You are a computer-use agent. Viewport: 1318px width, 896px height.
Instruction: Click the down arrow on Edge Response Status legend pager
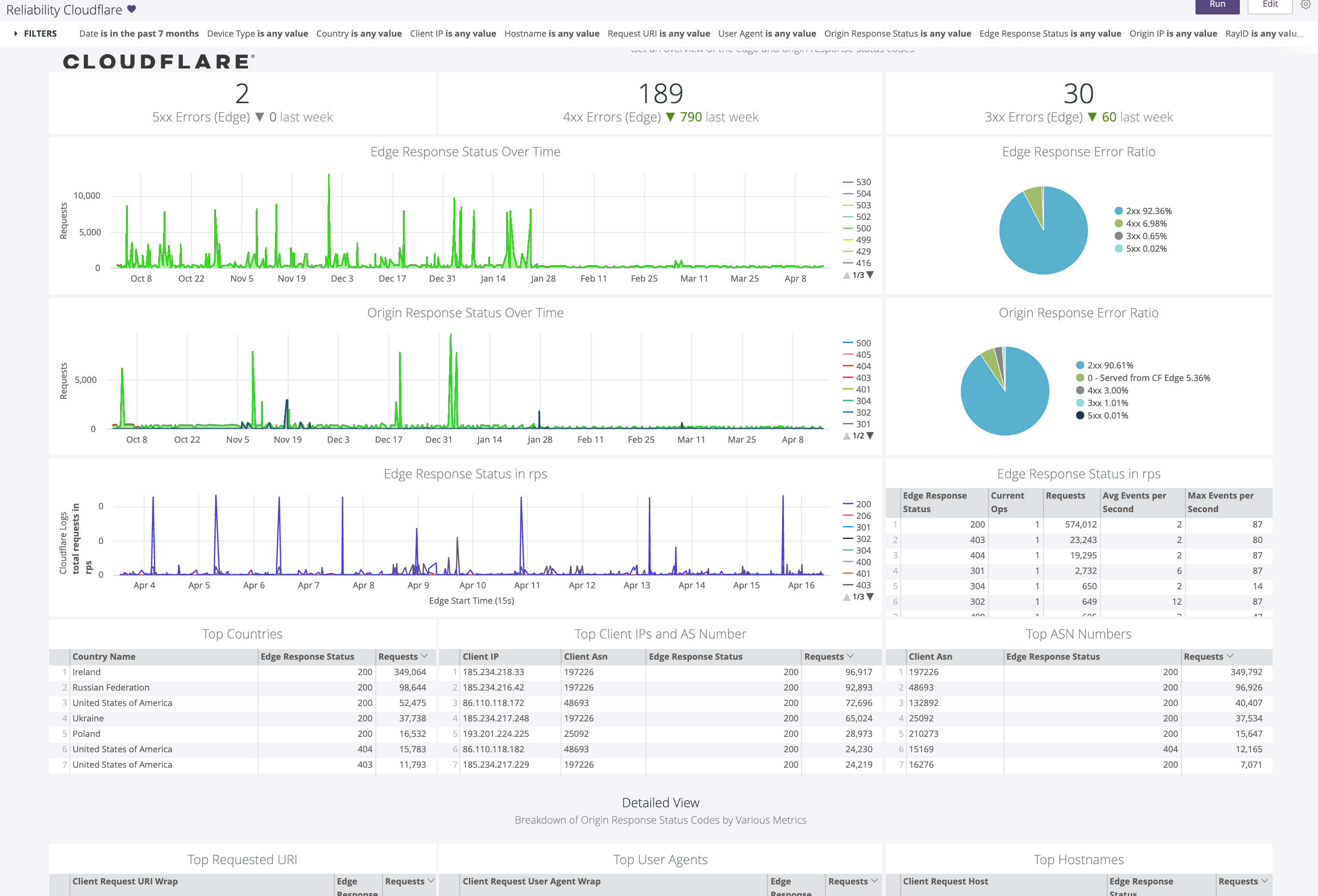871,275
